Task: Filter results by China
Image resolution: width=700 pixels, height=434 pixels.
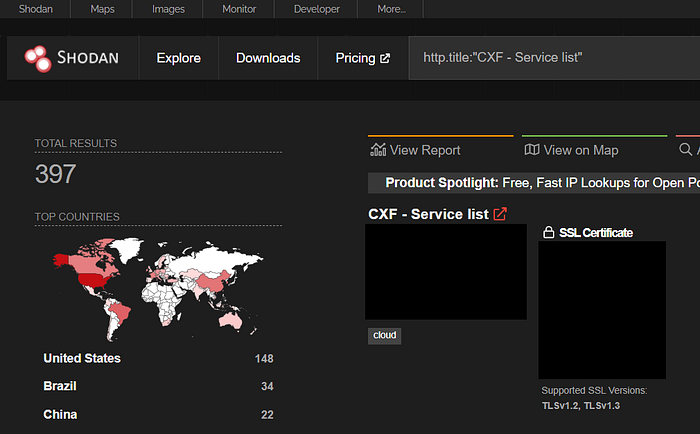Action: [x=60, y=415]
